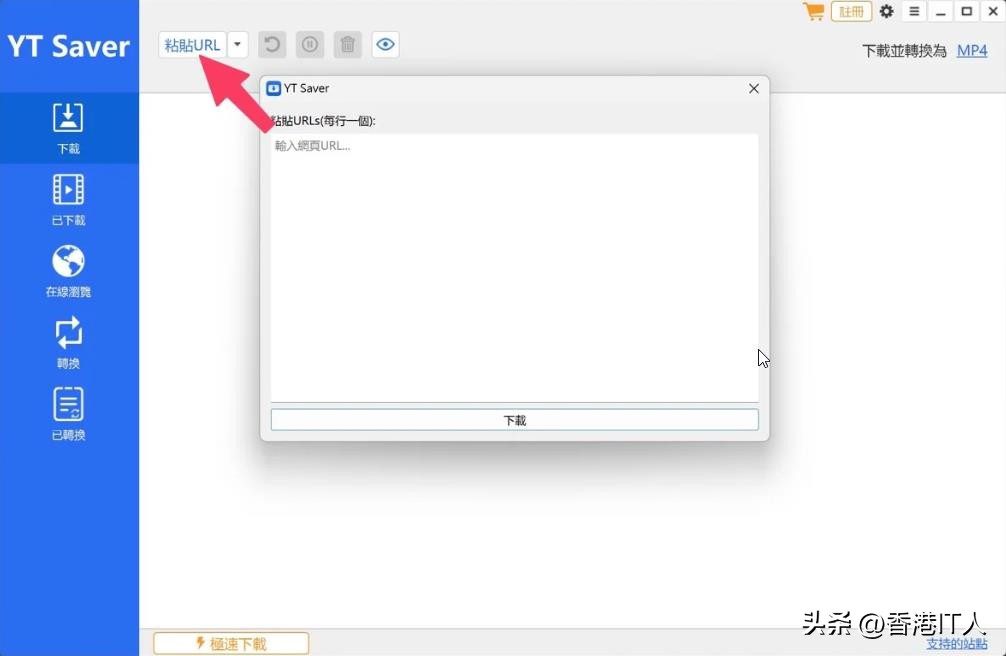The height and width of the screenshot is (656, 1006).
Task: Expand the dropdown arrow beside 粘貼URL
Action: coord(238,45)
